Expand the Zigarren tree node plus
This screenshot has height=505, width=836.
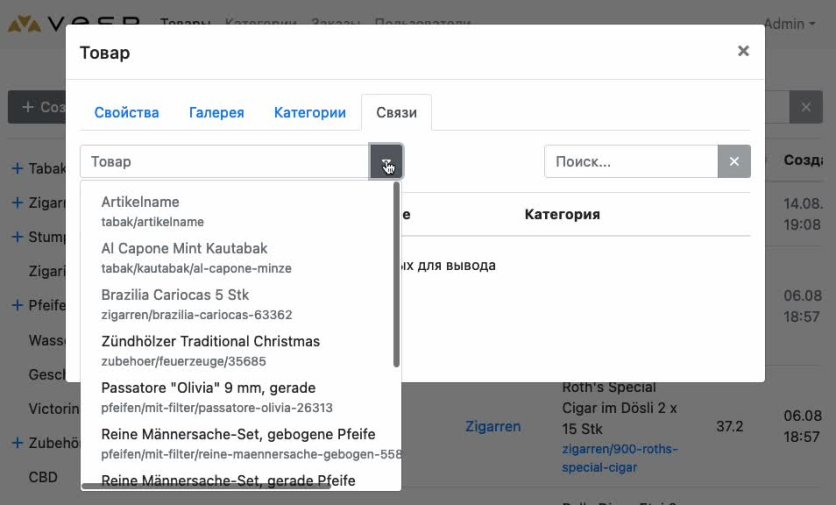[x=17, y=203]
